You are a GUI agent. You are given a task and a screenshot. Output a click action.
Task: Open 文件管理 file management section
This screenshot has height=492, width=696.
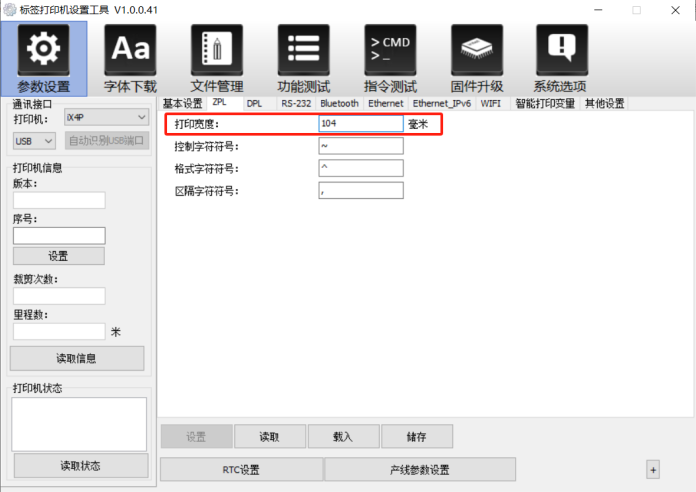click(217, 59)
